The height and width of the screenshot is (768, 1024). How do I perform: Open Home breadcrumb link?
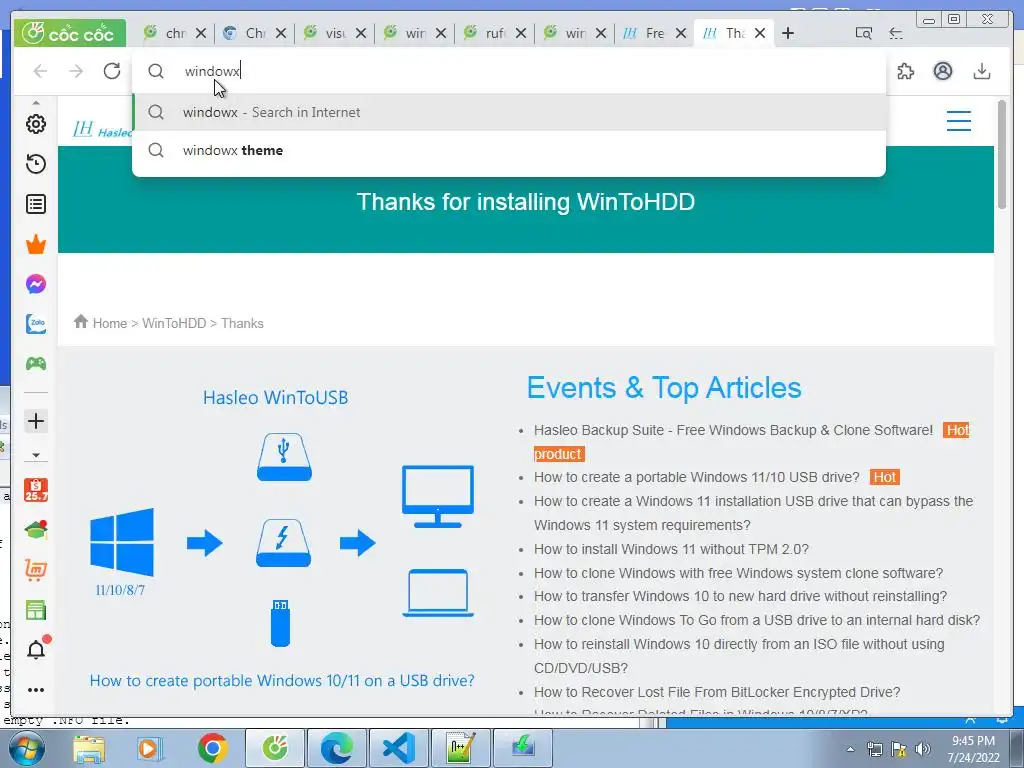click(x=110, y=323)
